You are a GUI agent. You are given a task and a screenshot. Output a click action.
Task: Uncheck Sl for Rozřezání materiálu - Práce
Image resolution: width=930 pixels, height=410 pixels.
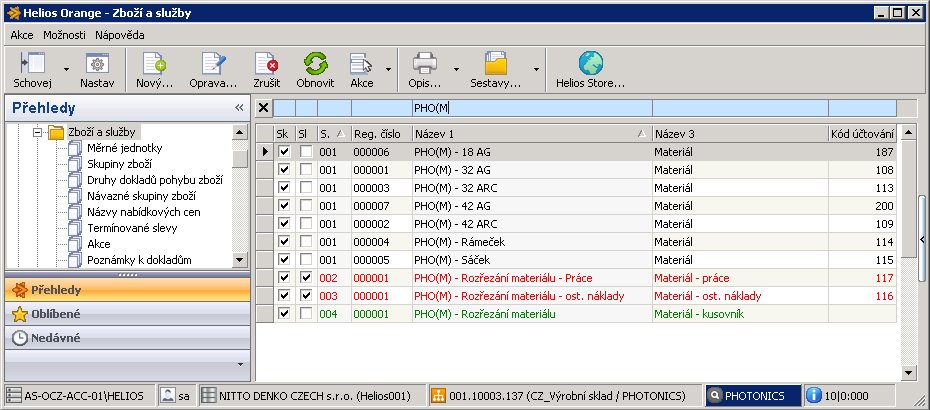point(305,278)
